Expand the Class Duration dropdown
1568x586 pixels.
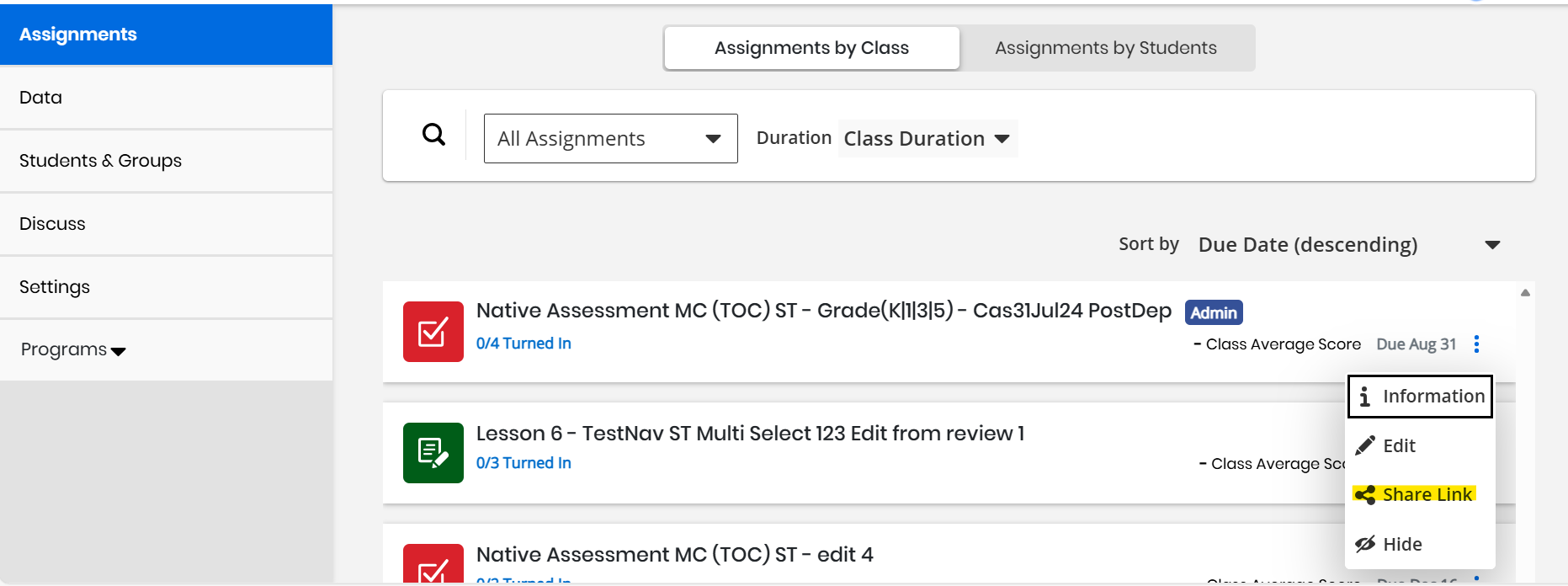pyautogui.click(x=927, y=139)
